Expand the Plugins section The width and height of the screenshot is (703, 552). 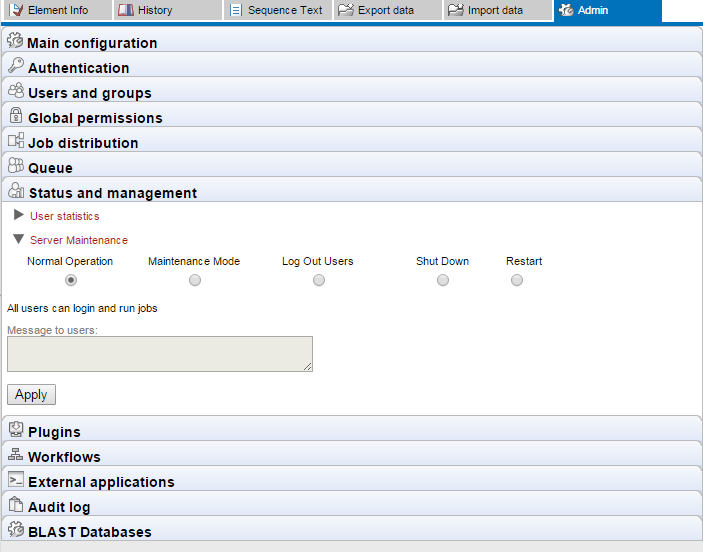coord(352,430)
